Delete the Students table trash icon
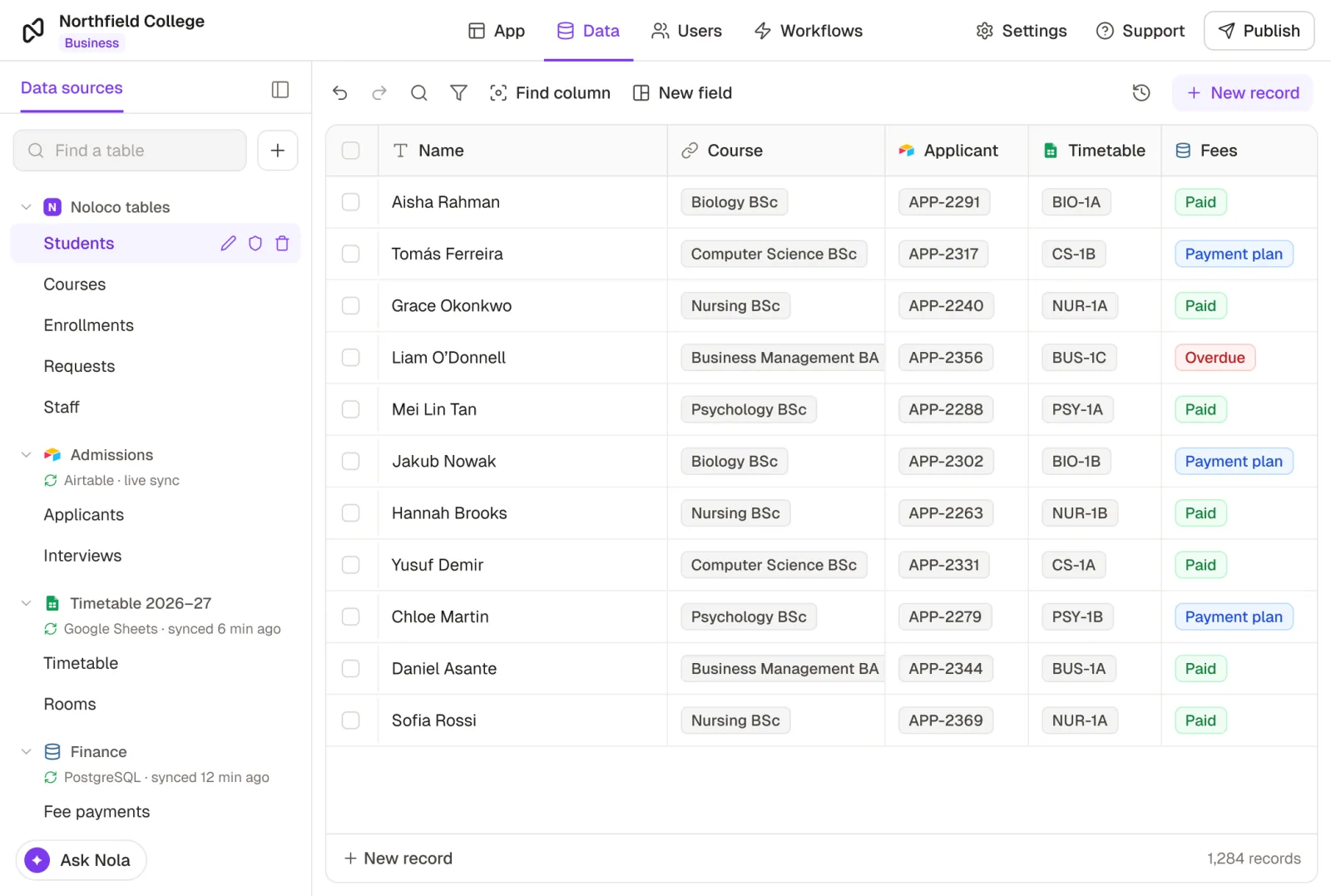1331x896 pixels. [x=282, y=244]
